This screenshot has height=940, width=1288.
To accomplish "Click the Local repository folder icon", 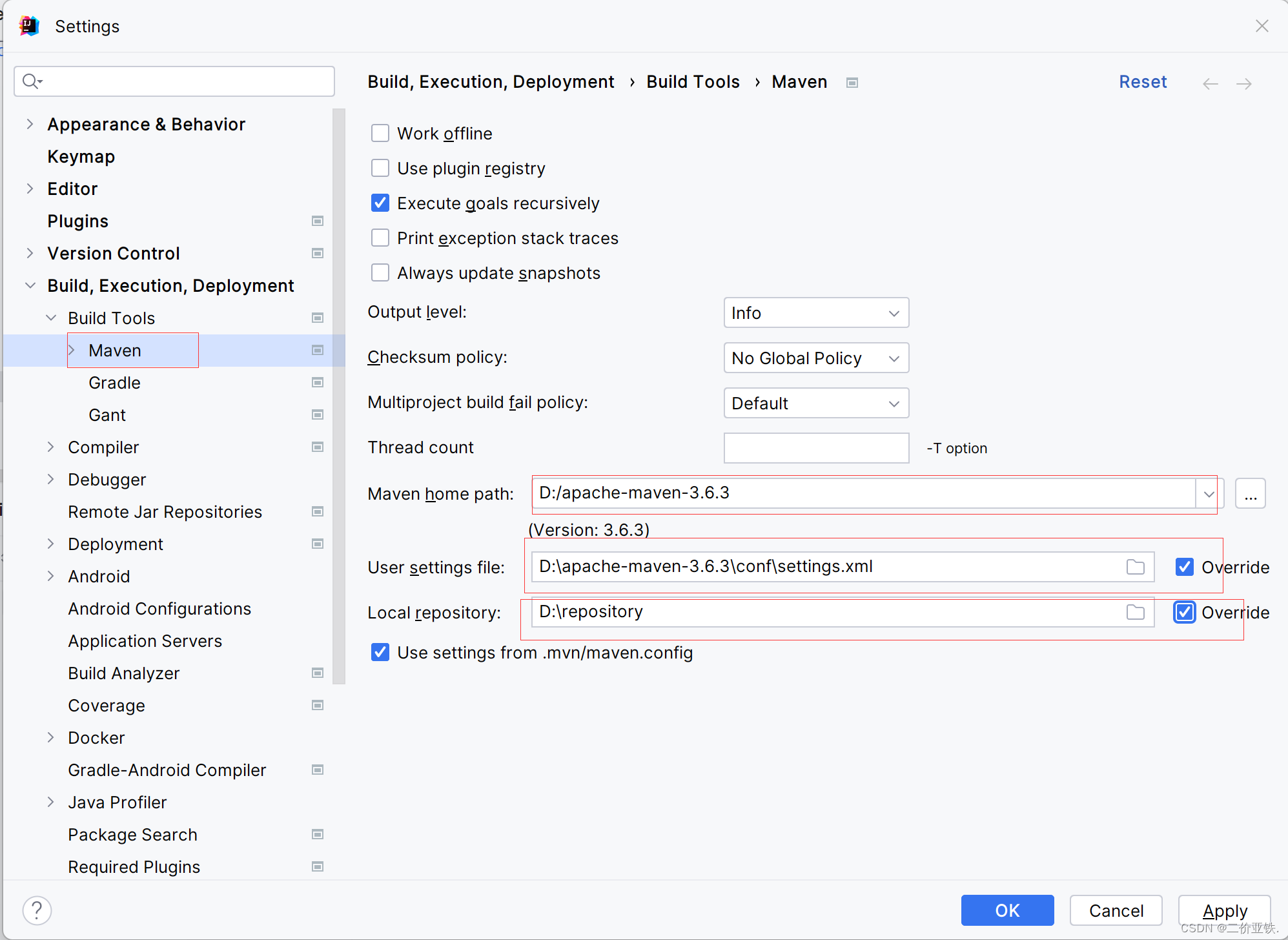I will pyautogui.click(x=1135, y=612).
